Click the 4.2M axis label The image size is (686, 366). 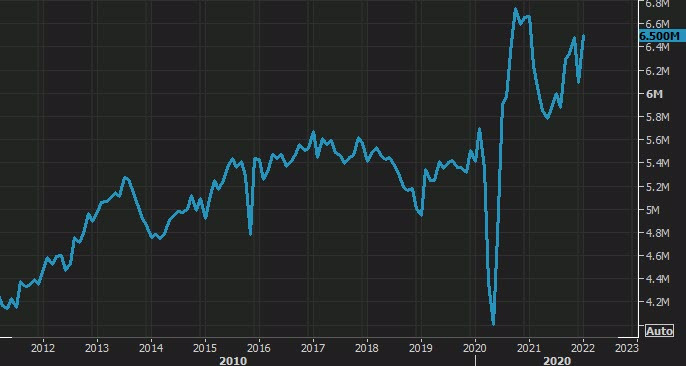(x=657, y=302)
